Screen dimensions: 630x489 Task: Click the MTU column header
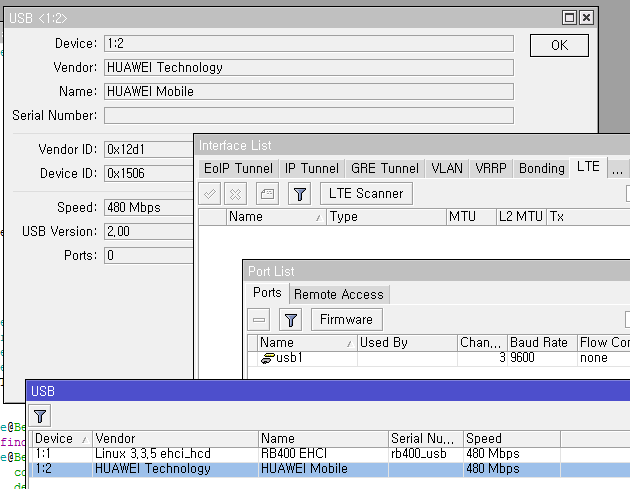click(x=471, y=217)
